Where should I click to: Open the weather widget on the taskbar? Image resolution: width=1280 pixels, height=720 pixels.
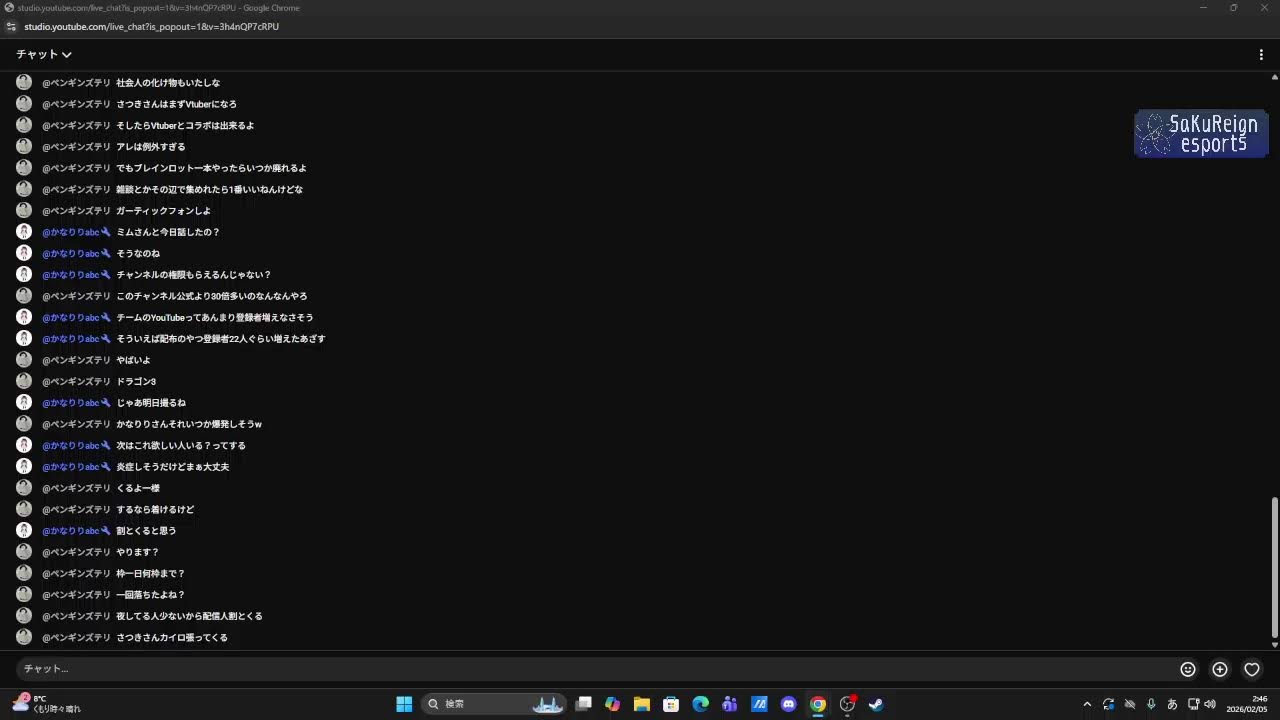point(46,704)
